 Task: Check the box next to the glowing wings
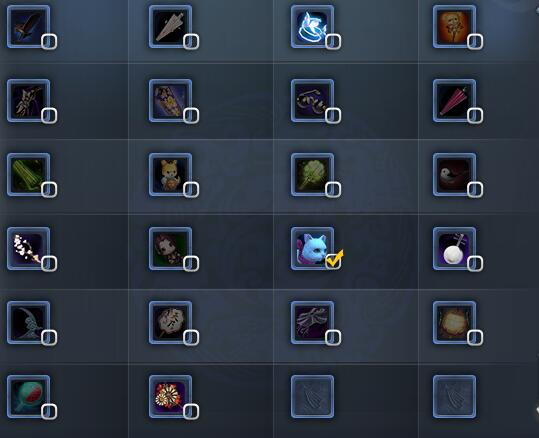(x=333, y=42)
